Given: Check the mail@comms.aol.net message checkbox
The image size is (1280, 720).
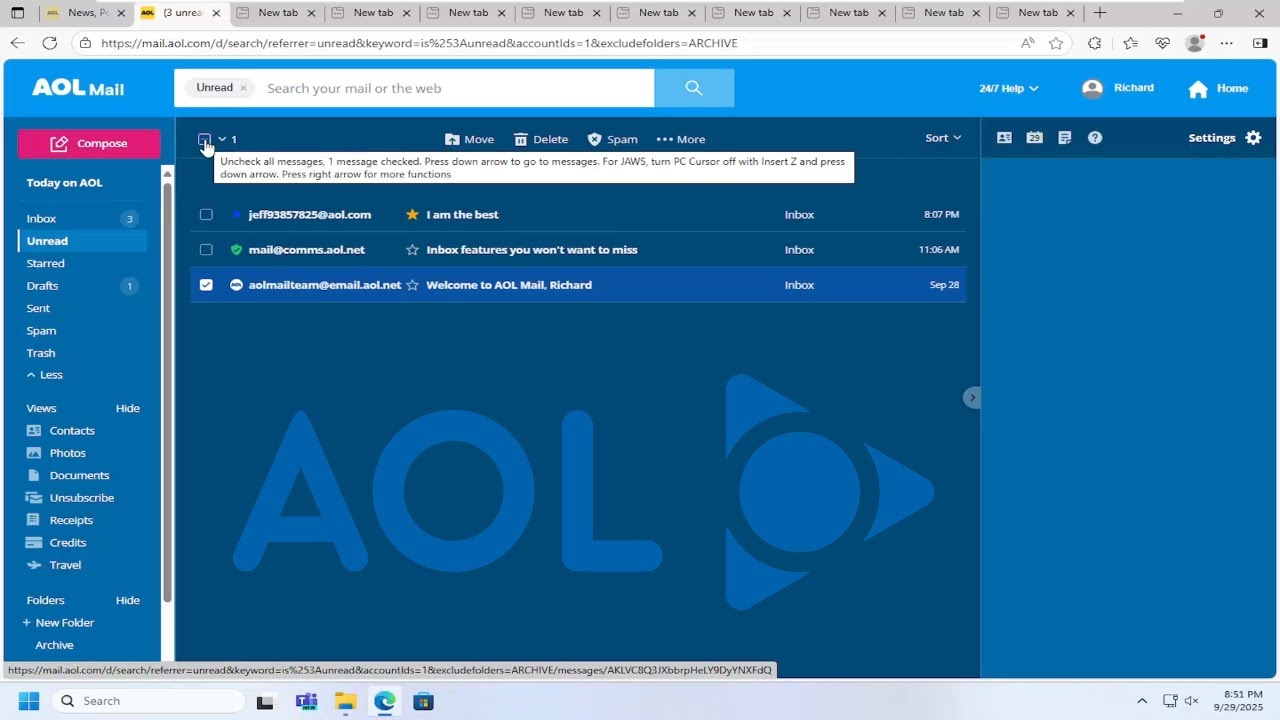Looking at the screenshot, I should (x=206, y=249).
